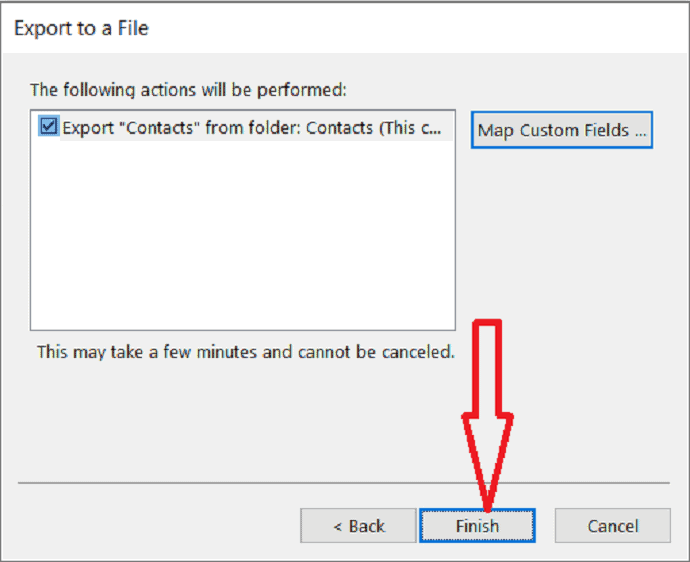690x562 pixels.
Task: Cancel the Export to a File wizard
Action: (x=613, y=525)
